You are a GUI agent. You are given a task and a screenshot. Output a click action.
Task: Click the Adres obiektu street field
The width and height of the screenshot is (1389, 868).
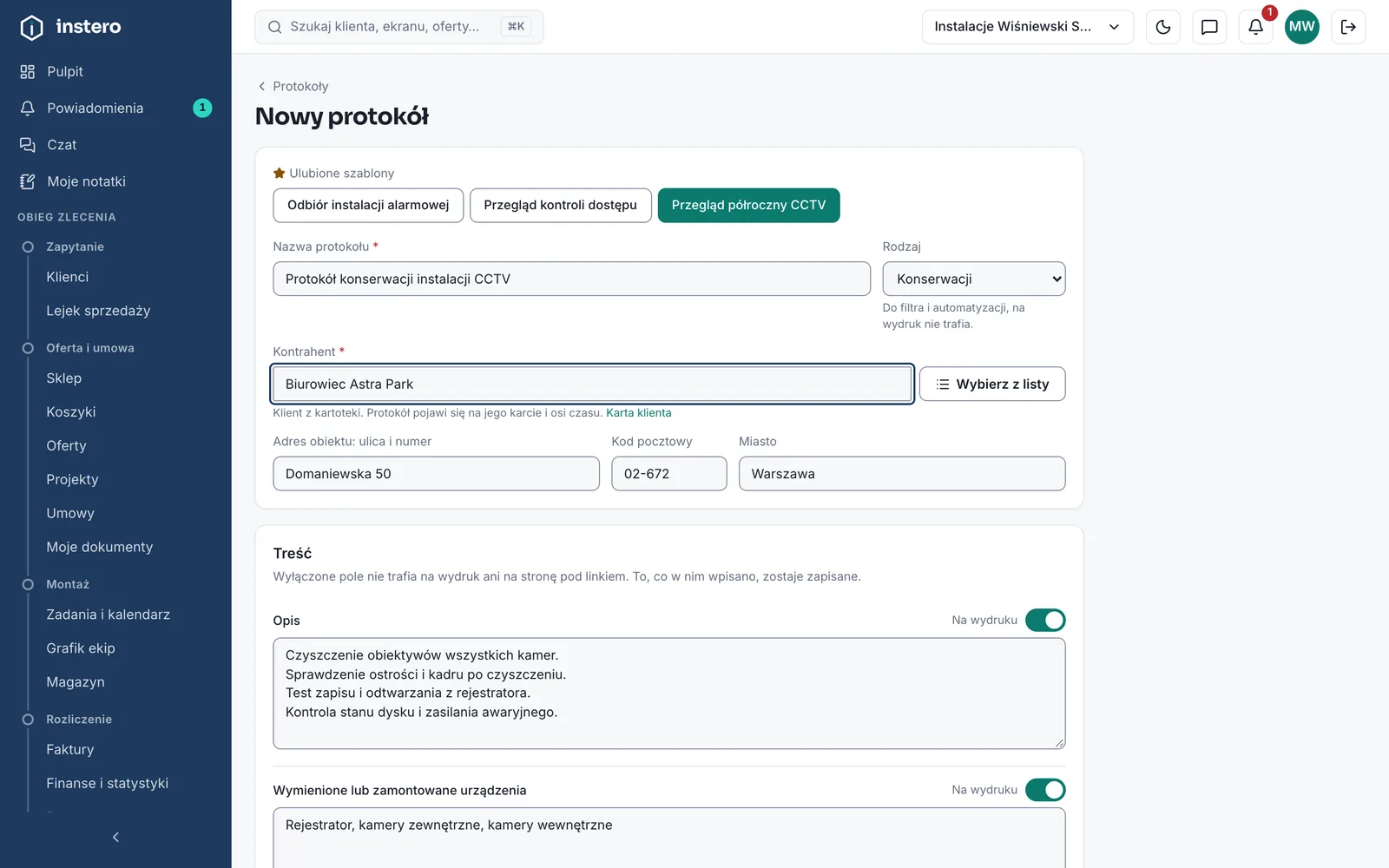(436, 474)
